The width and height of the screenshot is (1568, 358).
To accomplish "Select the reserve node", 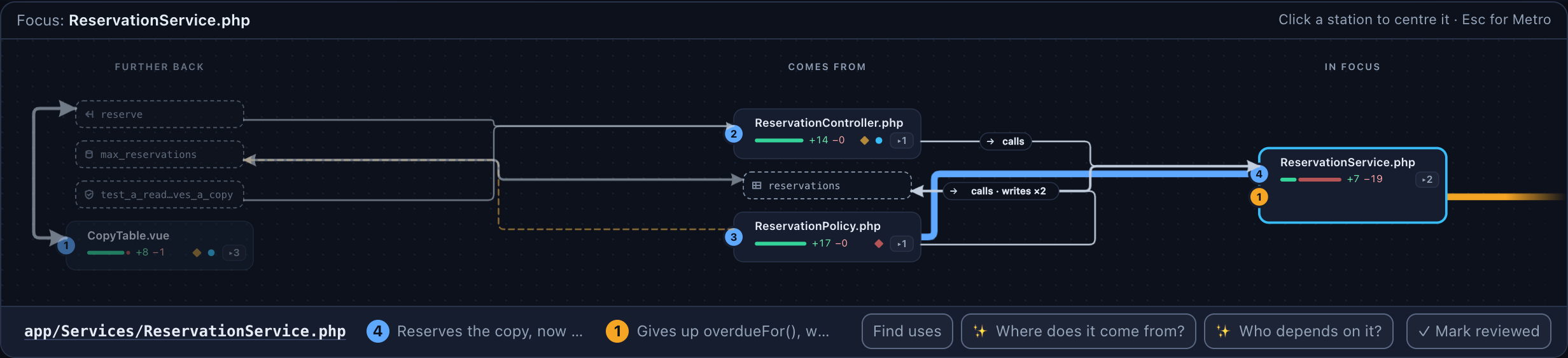I will (160, 114).
